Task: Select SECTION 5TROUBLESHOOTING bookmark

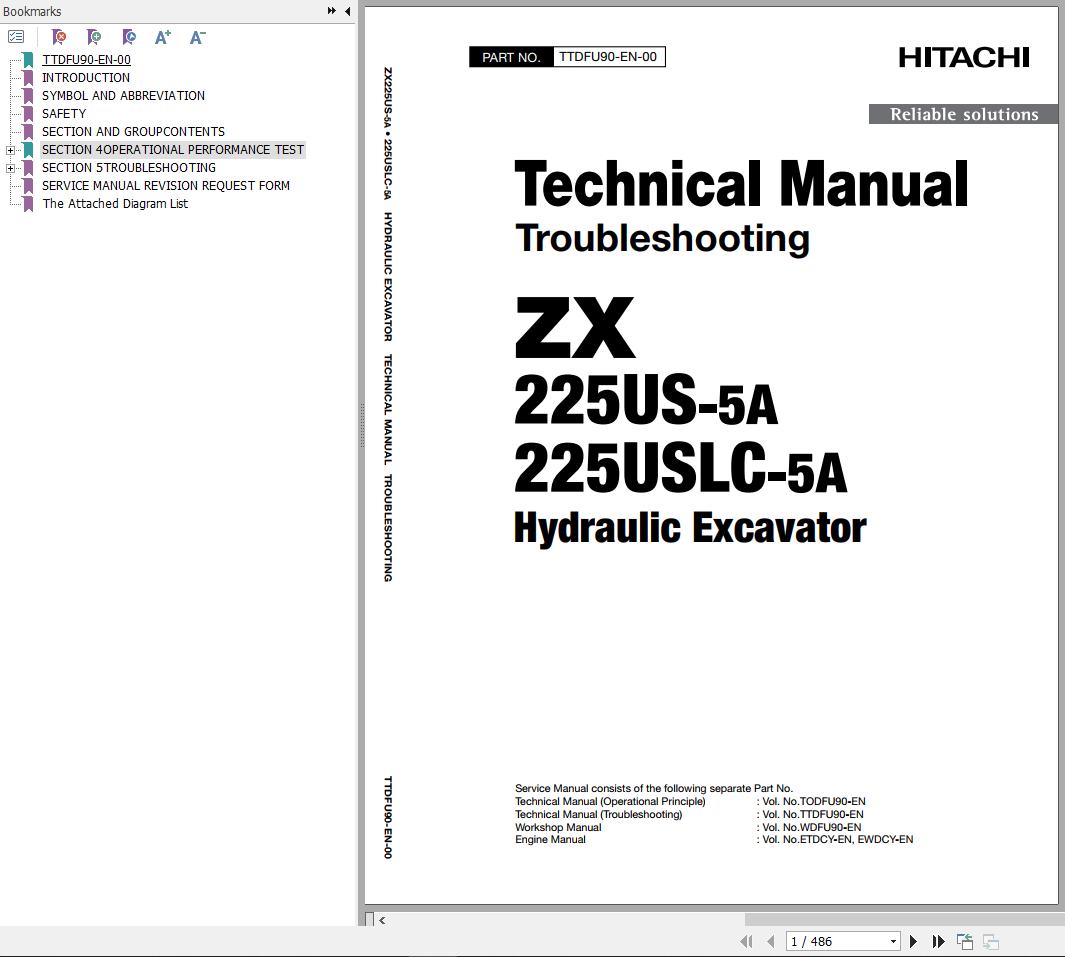Action: [x=128, y=168]
